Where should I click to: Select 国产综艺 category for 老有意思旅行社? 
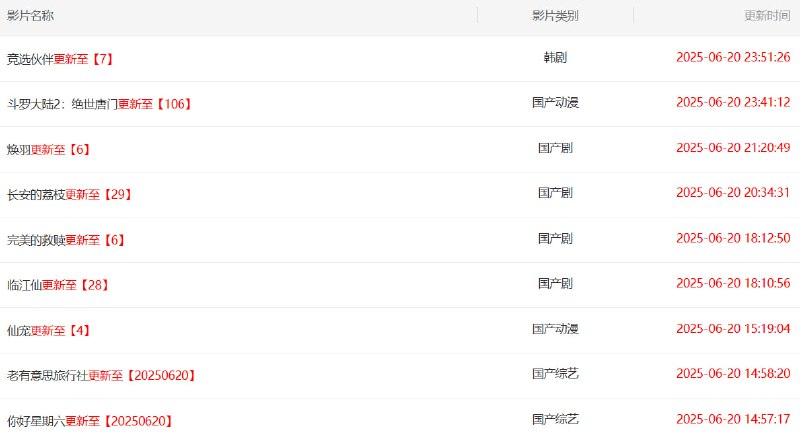(555, 373)
